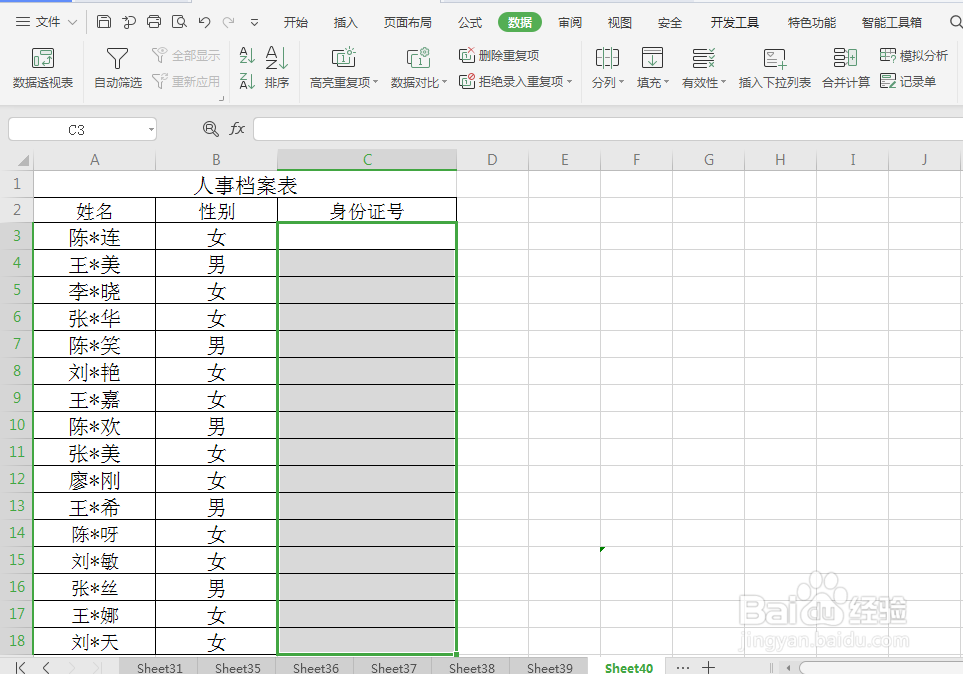Click the fx insert function button
Screen dimensions: 963x674
tap(237, 128)
